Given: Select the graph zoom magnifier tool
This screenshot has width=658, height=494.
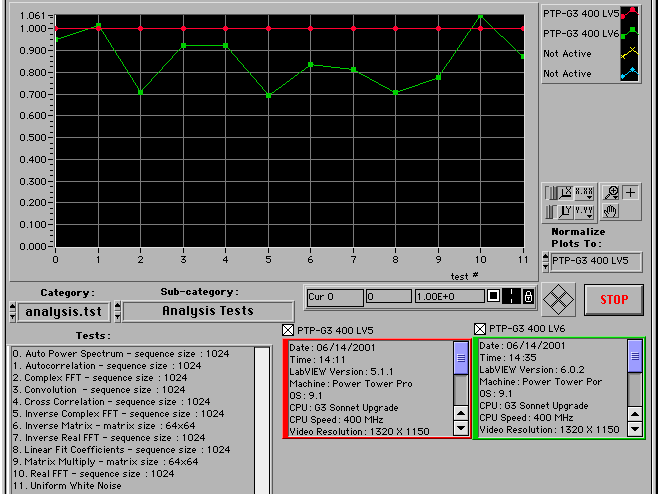Looking at the screenshot, I should (611, 192).
